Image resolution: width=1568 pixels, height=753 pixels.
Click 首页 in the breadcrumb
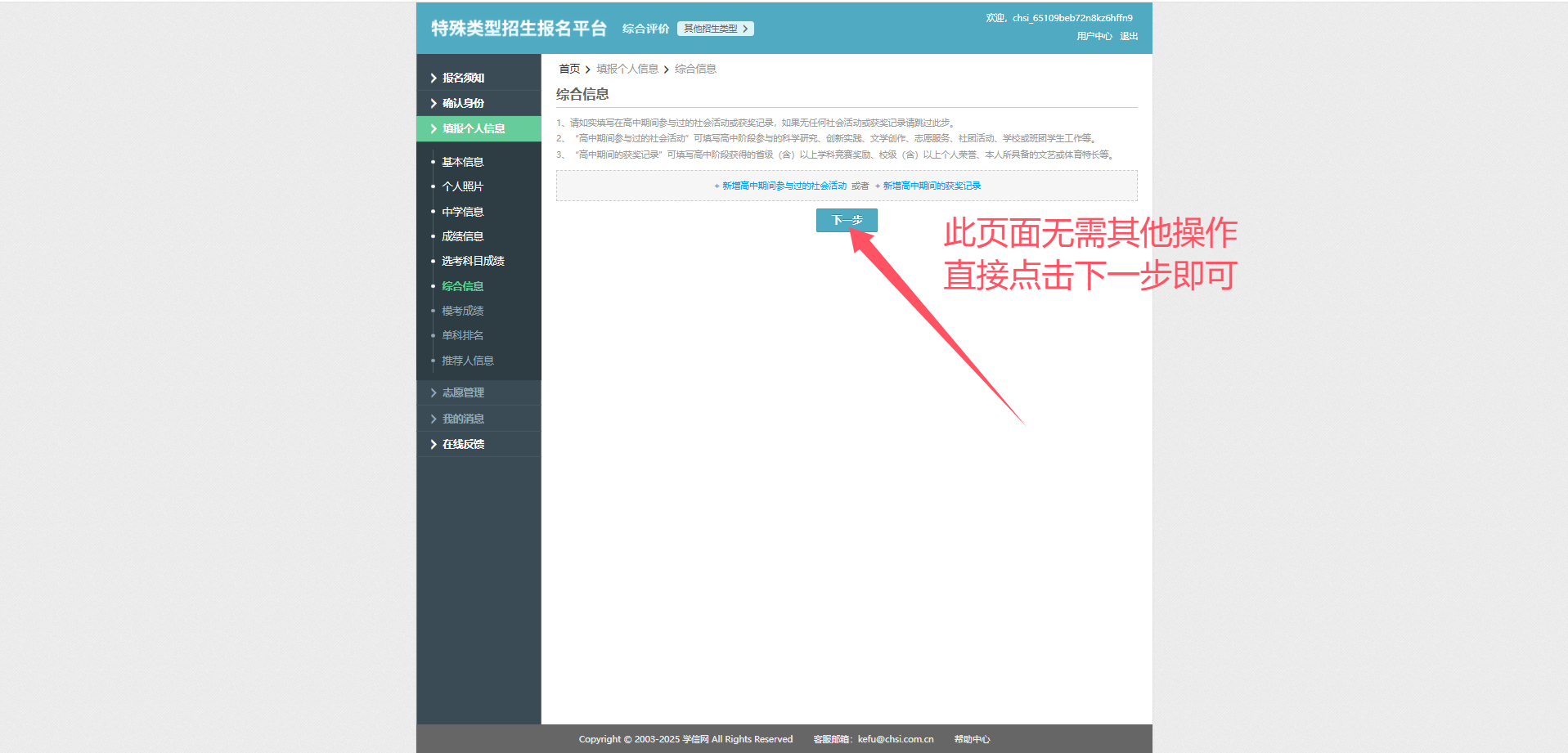pyautogui.click(x=569, y=69)
